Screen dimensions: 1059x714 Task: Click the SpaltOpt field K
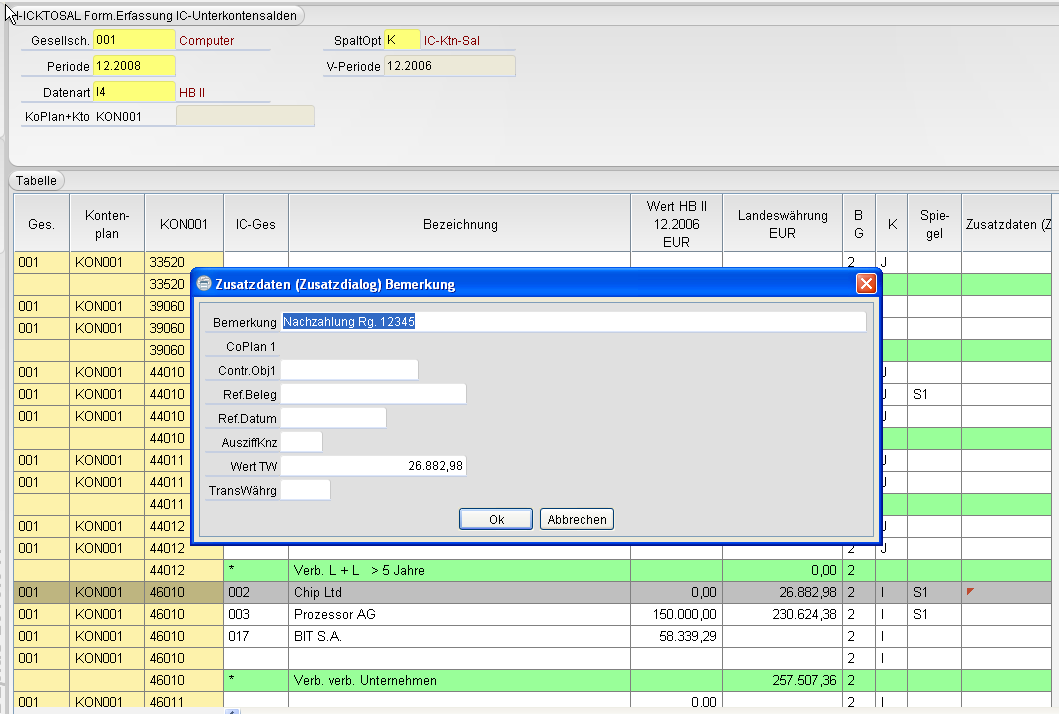(402, 40)
